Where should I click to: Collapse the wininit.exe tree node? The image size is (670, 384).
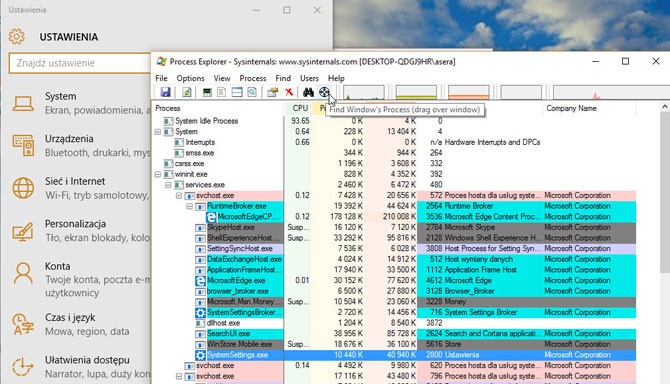click(158, 174)
